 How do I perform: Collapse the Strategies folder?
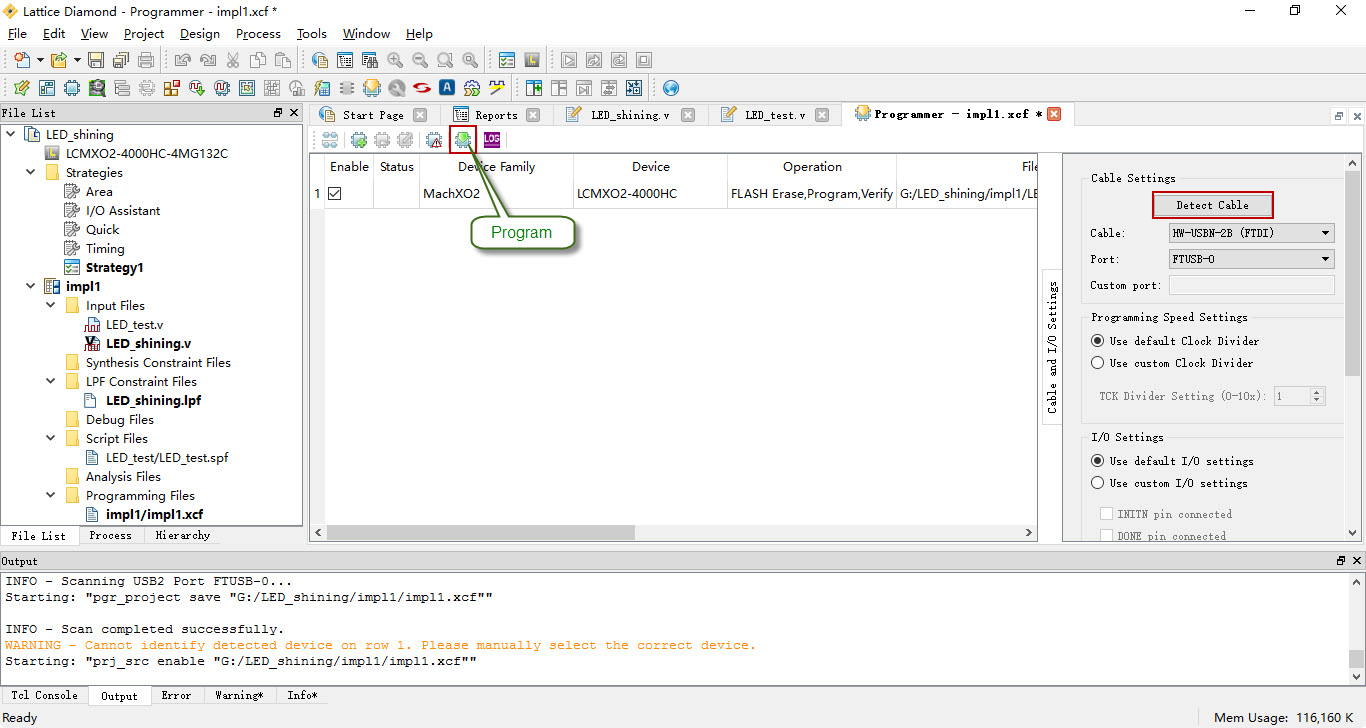coord(31,172)
